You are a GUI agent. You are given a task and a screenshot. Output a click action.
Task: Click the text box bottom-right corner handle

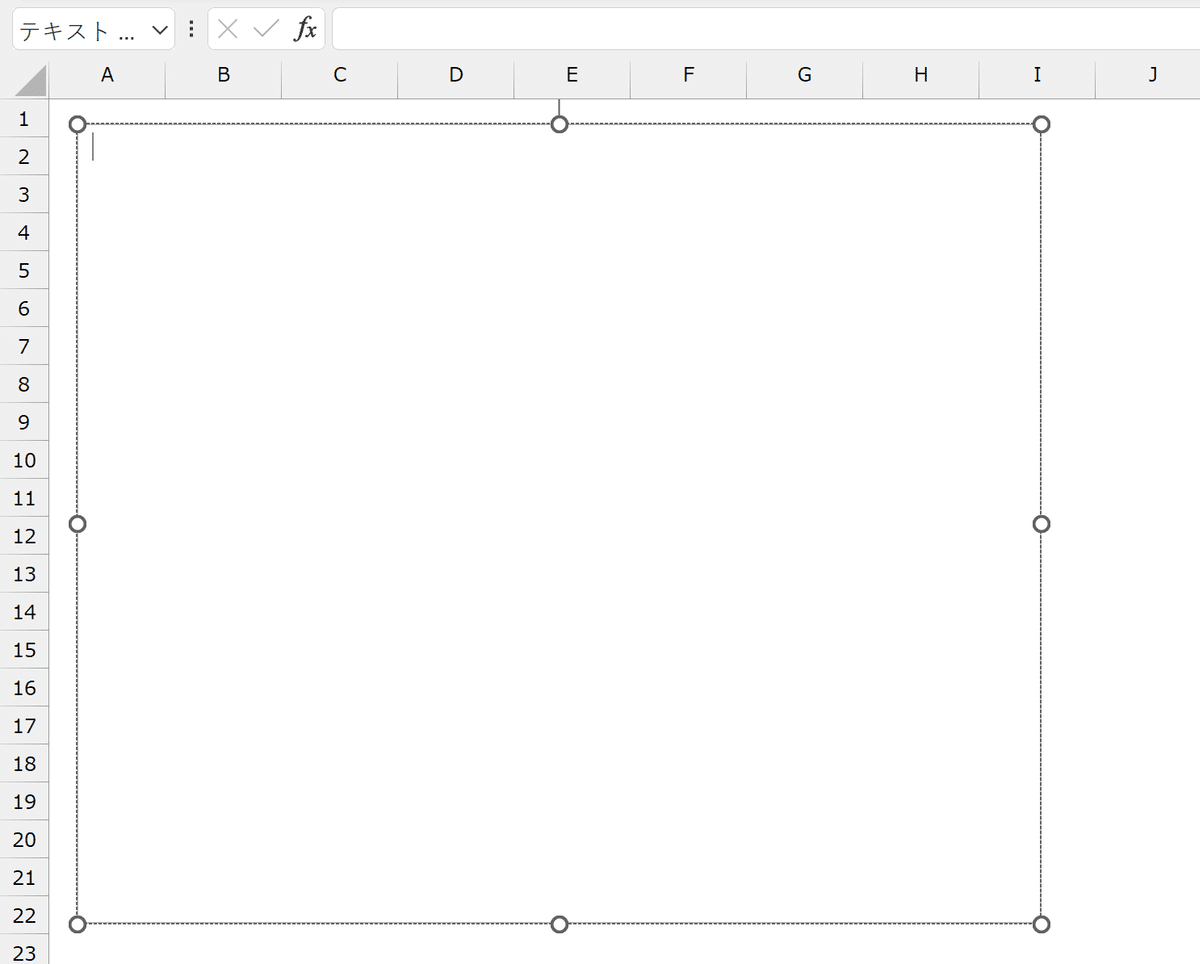coord(1041,924)
